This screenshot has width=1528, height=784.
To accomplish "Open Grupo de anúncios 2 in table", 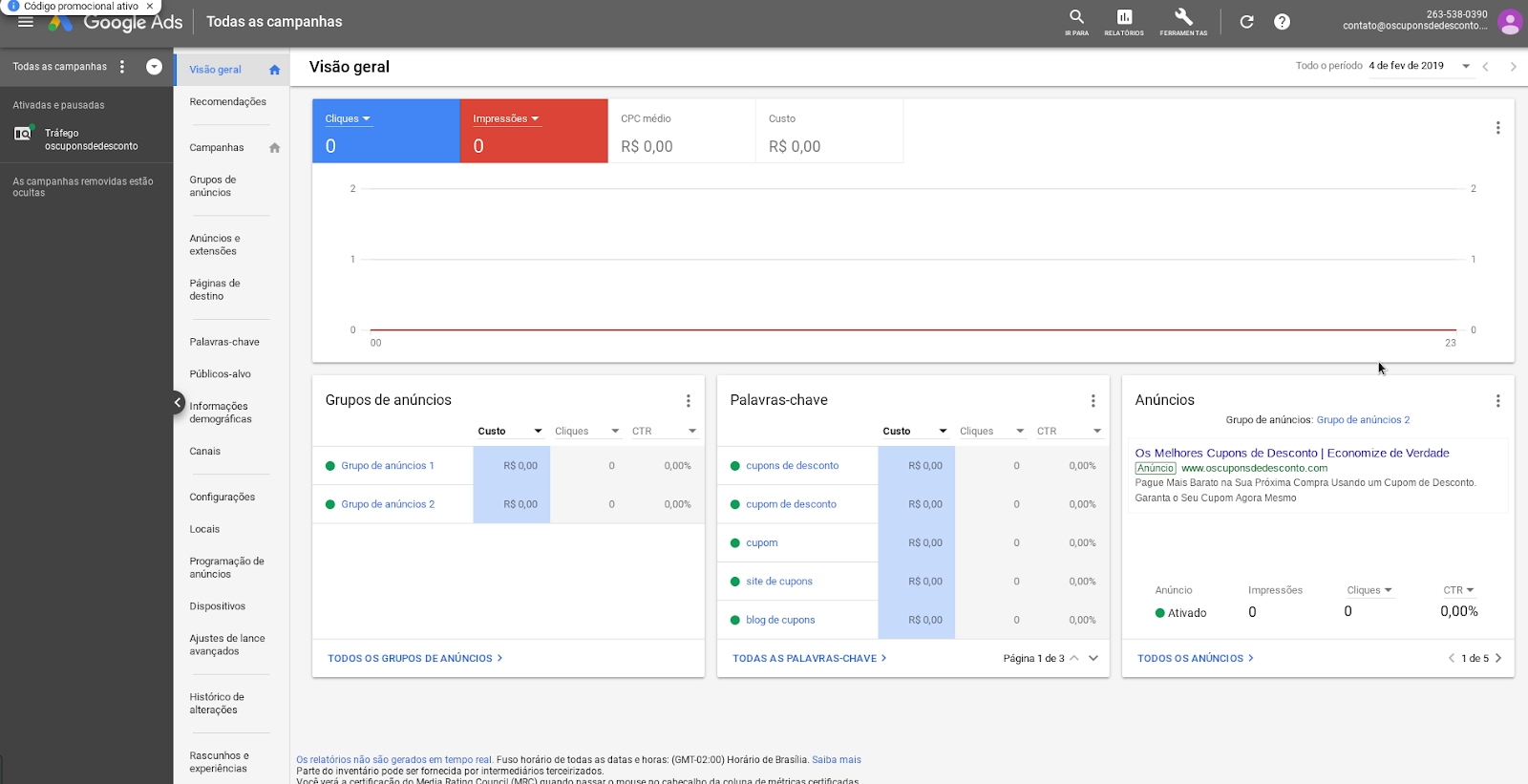I will pos(388,504).
